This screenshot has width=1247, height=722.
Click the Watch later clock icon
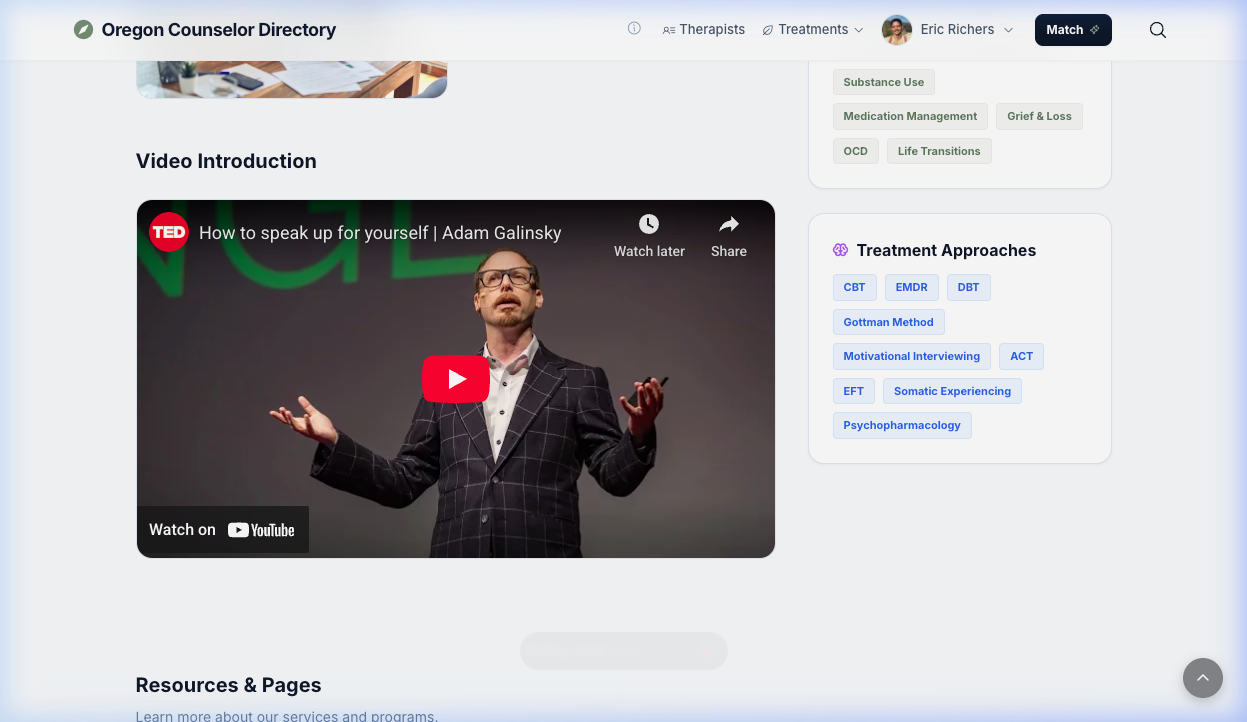coord(649,225)
